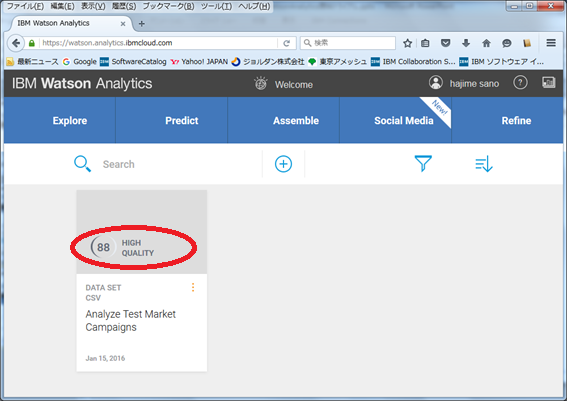
Task: Open the filter funnel icon
Action: [423, 163]
